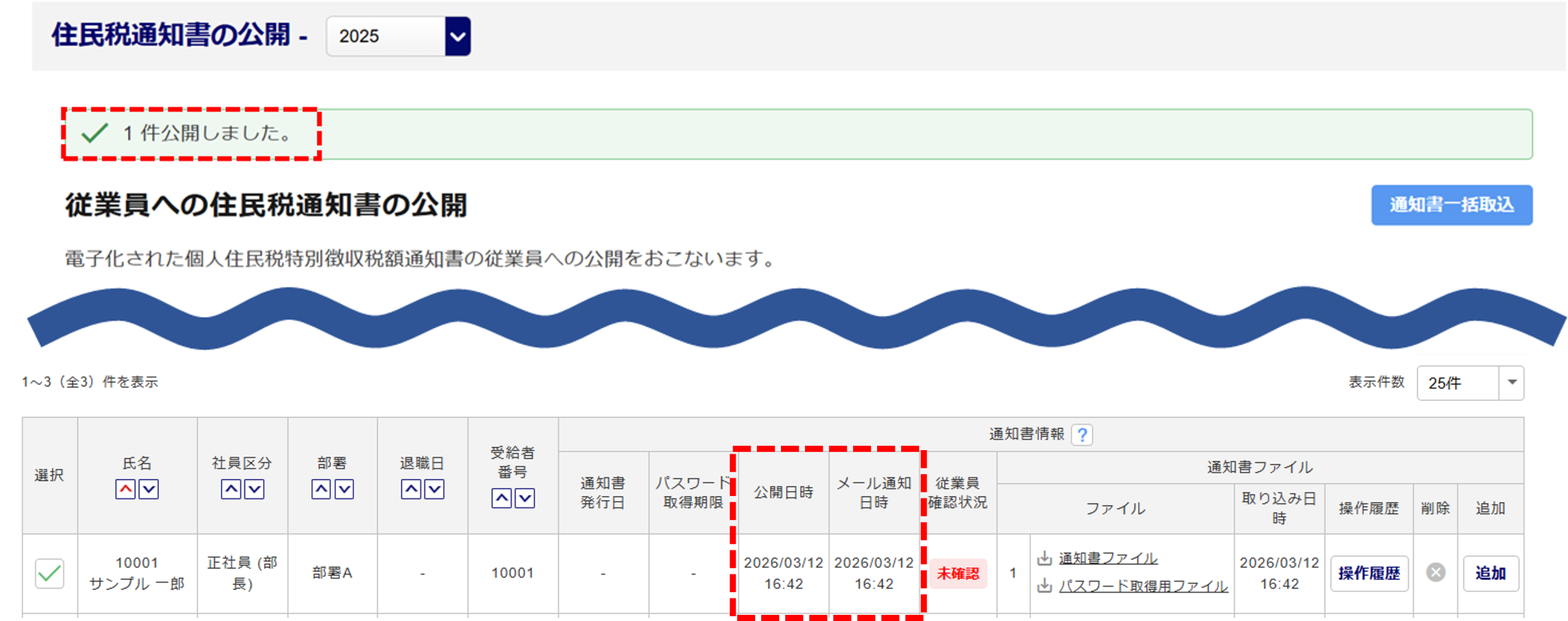Download the 通知書ファイル link

pos(1107,559)
